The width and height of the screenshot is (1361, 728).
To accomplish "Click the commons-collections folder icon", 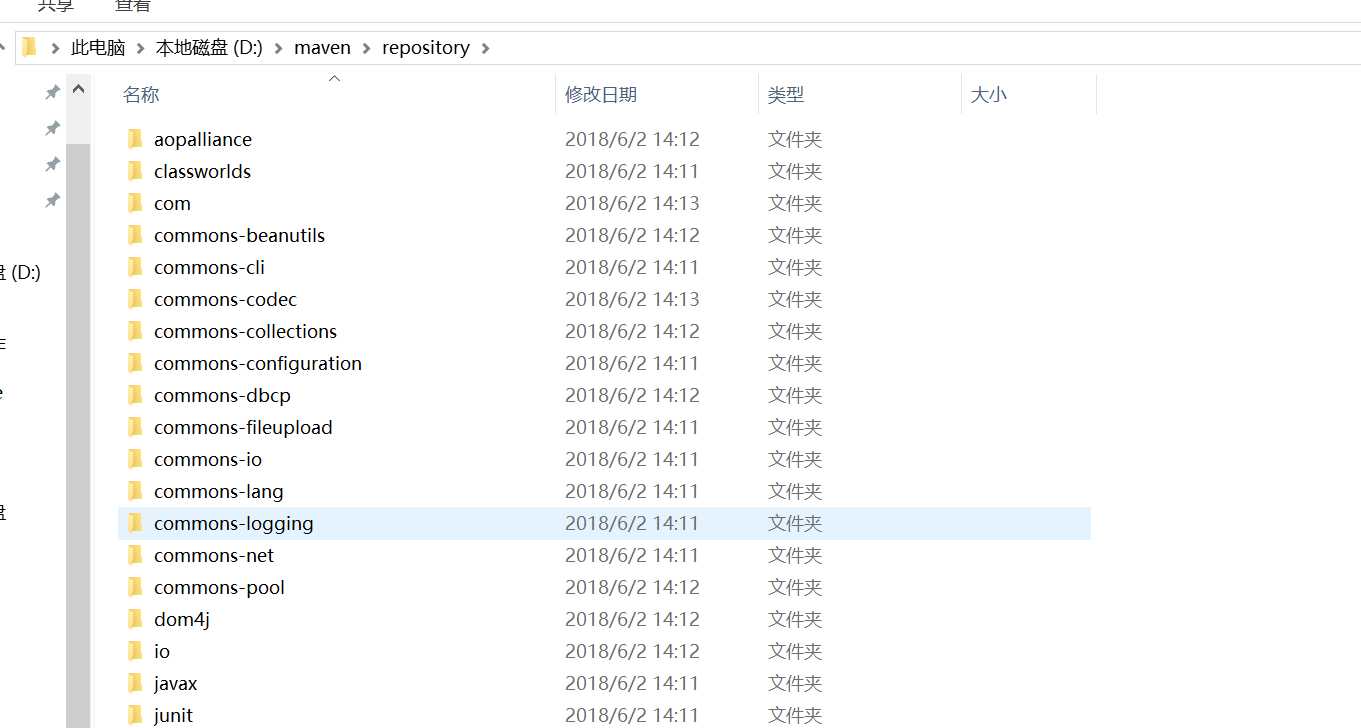I will coord(136,331).
